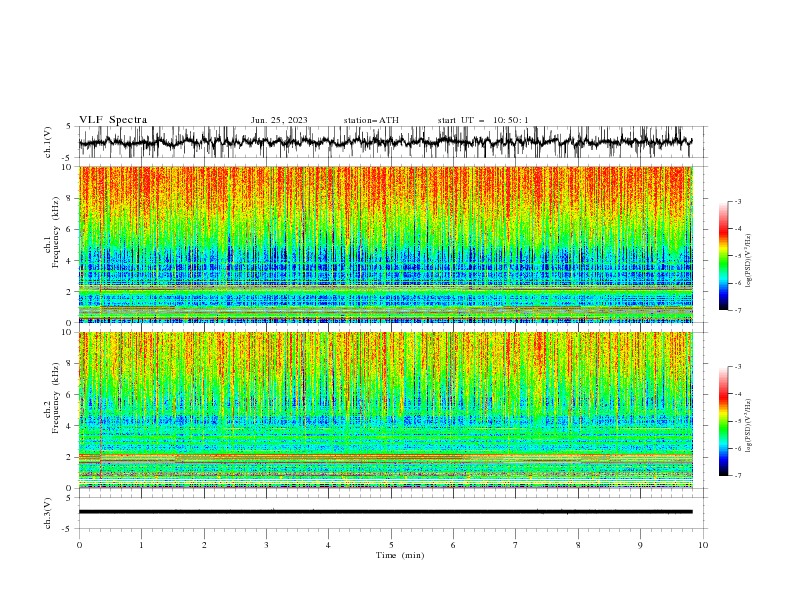This screenshot has width=792, height=612.
Task: Click the time axis tick label "10"
Action: (x=703, y=545)
